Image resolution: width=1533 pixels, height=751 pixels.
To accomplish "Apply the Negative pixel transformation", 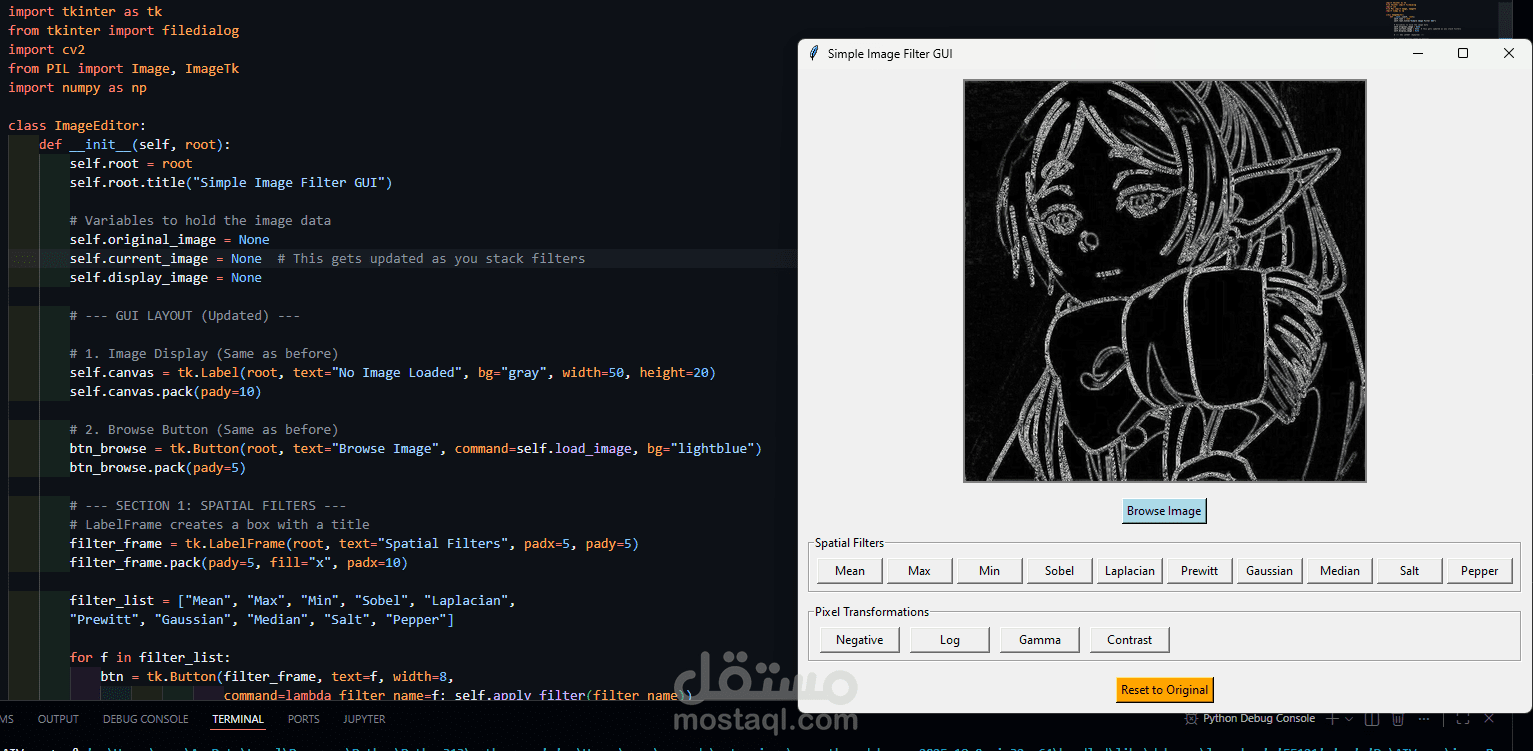I will 860,640.
